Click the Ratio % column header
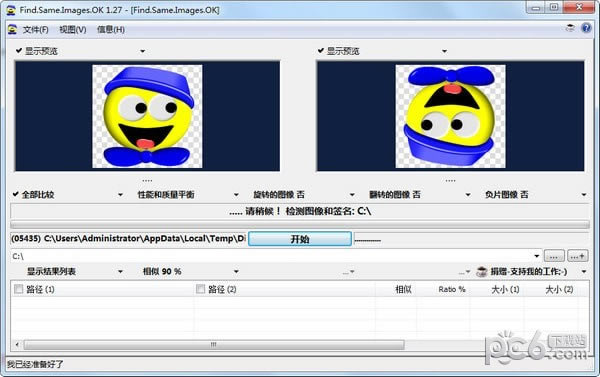Image resolution: width=600 pixels, height=377 pixels. (x=452, y=289)
